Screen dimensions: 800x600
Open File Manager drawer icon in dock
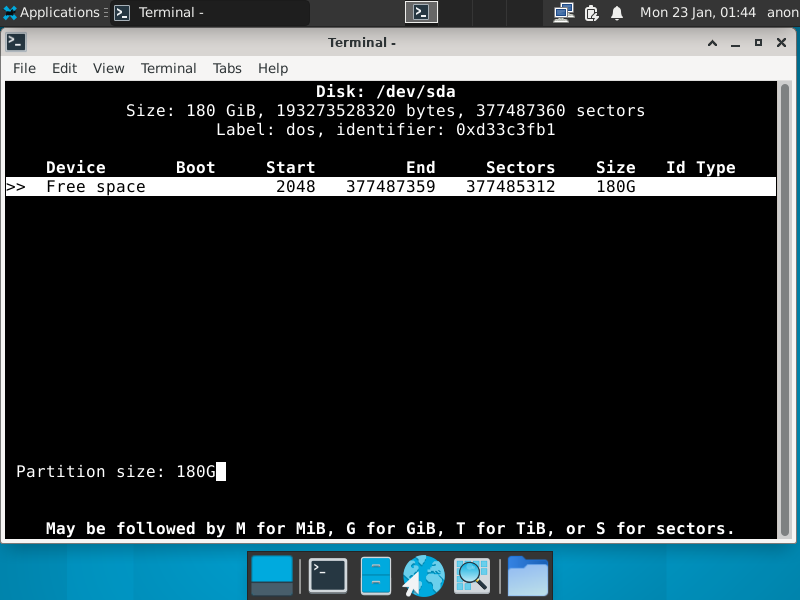376,576
